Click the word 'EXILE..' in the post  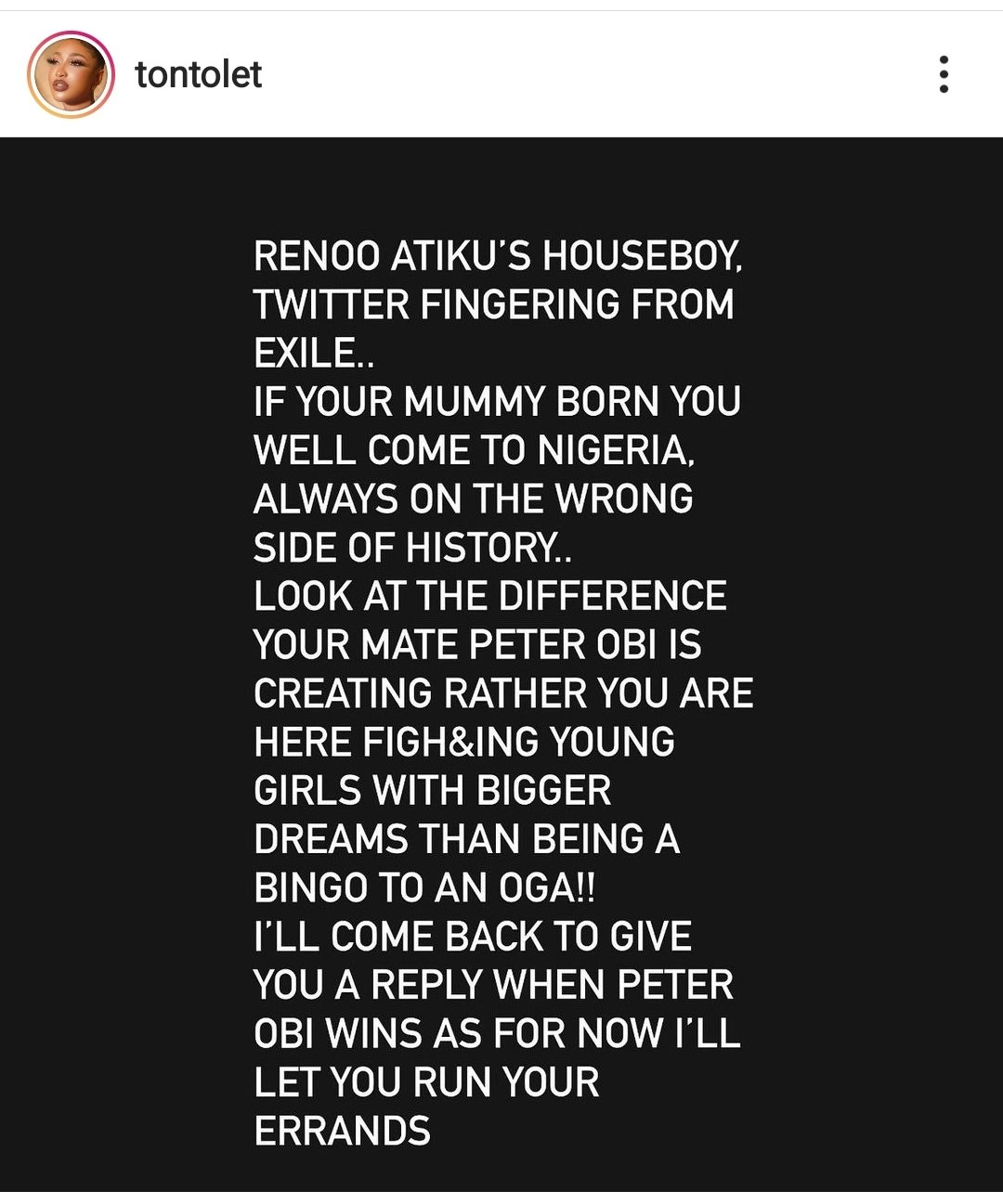click(x=314, y=354)
